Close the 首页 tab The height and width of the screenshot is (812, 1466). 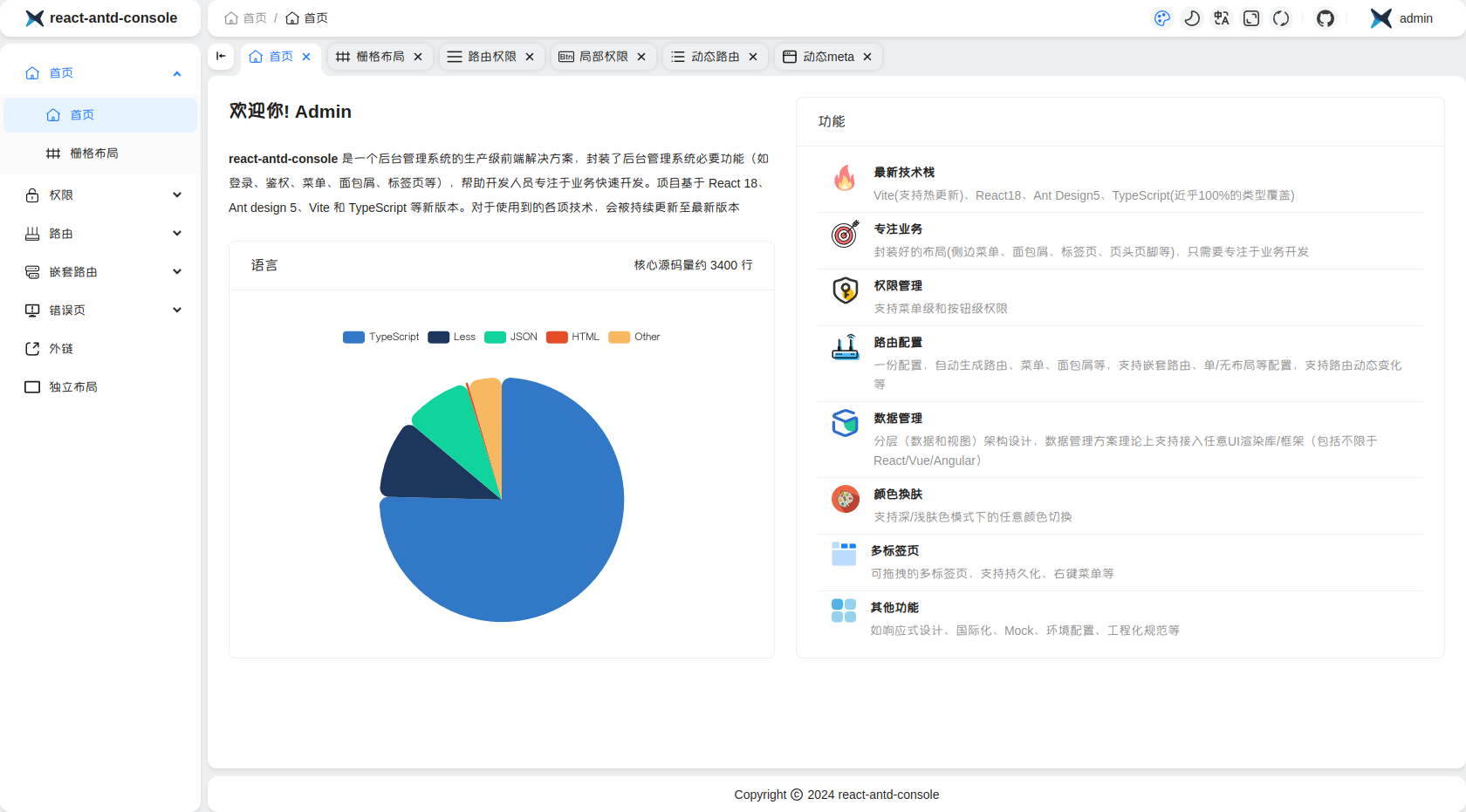(x=306, y=57)
